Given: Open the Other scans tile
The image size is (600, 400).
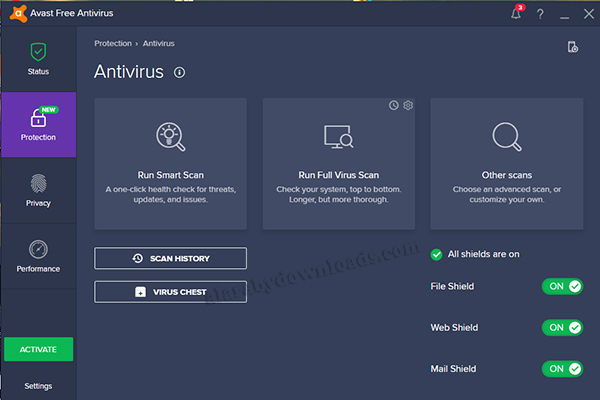Looking at the screenshot, I should point(507,164).
